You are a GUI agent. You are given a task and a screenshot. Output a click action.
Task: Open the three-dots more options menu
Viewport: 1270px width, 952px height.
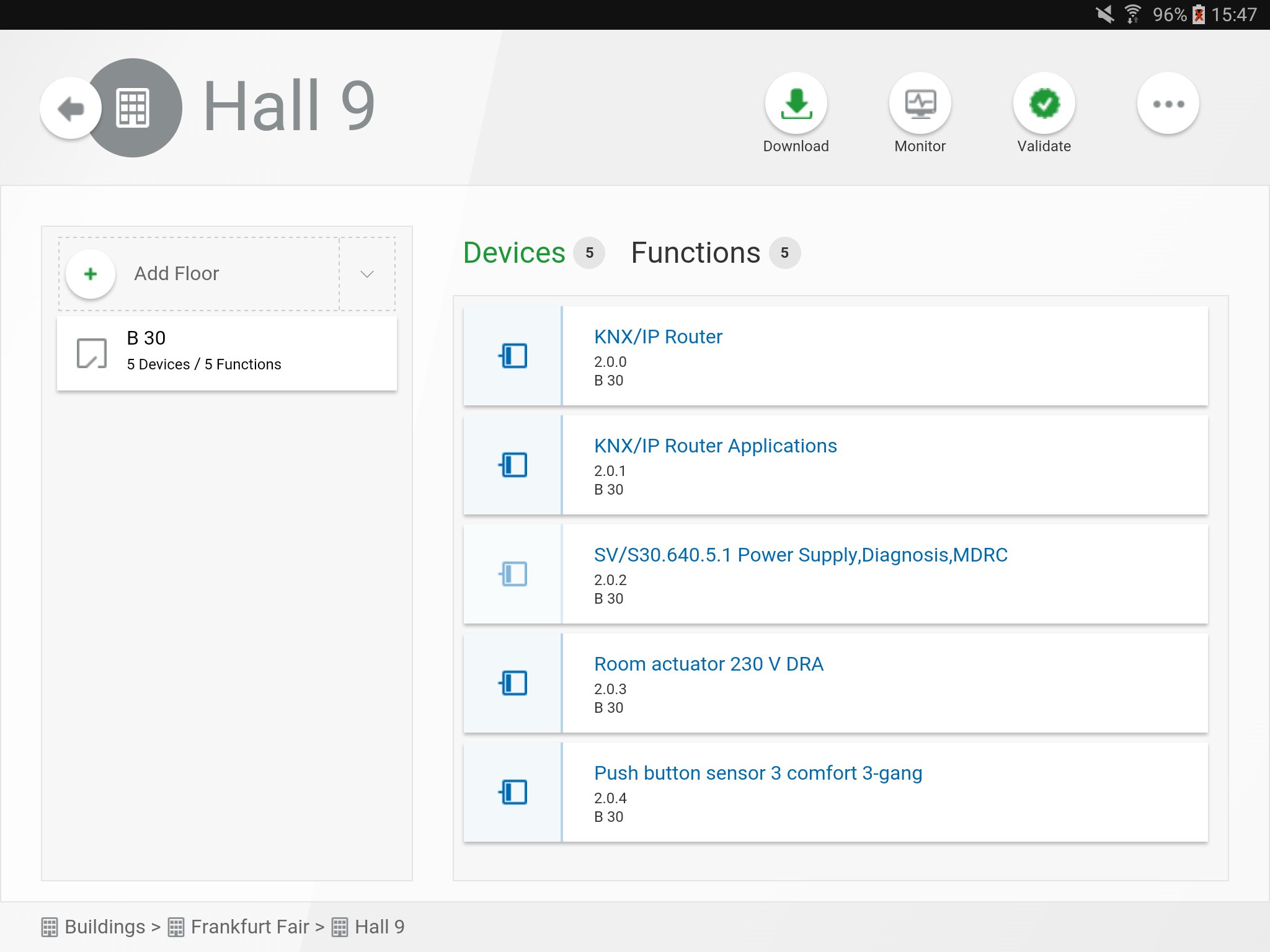[x=1168, y=104]
